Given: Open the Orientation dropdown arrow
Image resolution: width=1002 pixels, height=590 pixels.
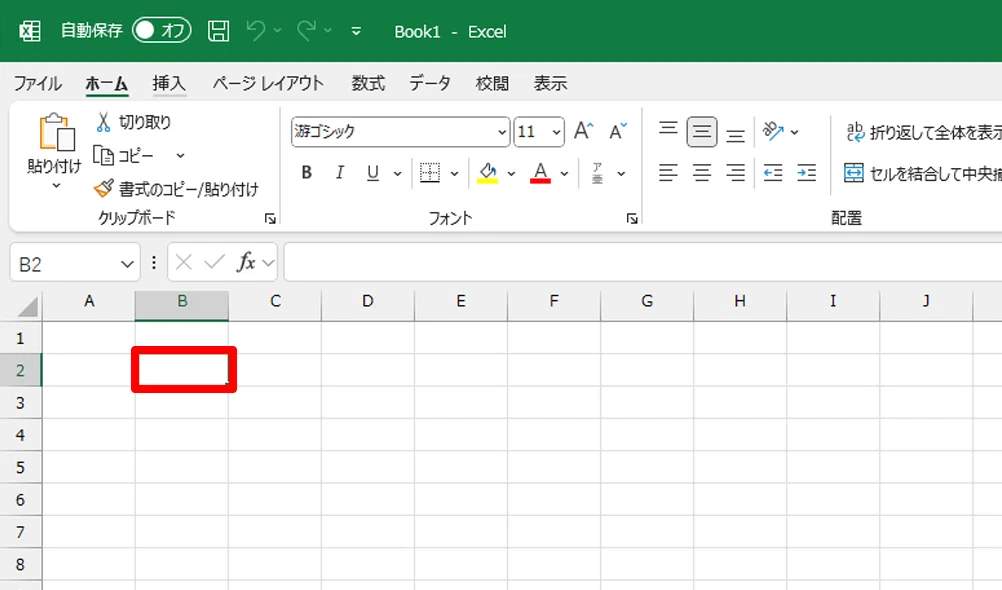Looking at the screenshot, I should tap(794, 132).
